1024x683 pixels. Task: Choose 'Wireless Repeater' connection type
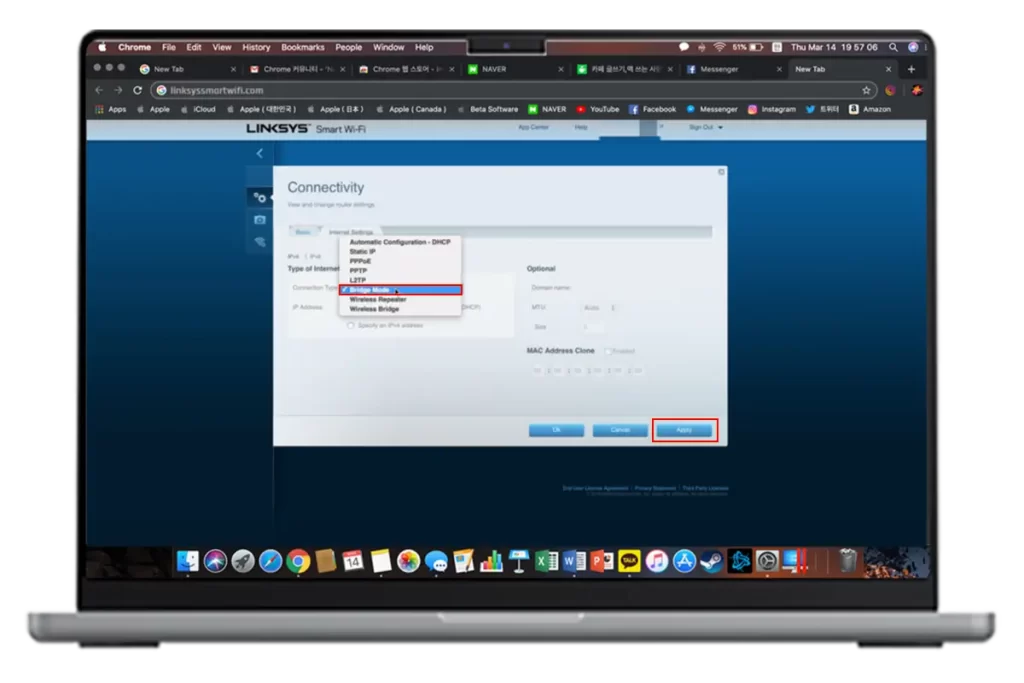(400, 299)
